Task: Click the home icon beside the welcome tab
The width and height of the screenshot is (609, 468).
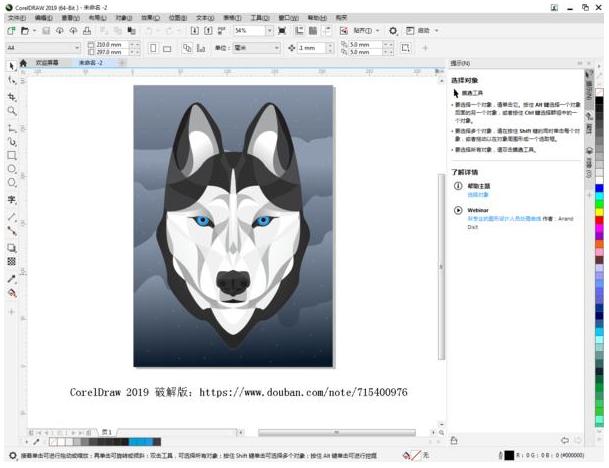Action: (x=23, y=63)
